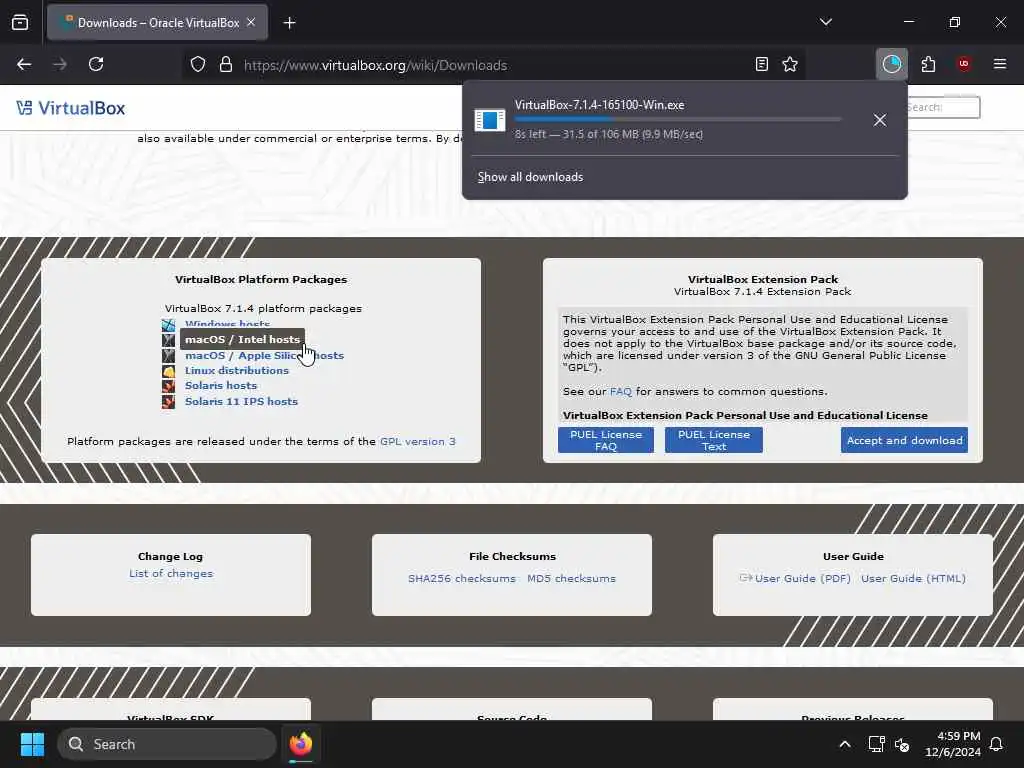The height and width of the screenshot is (768, 1024).
Task: Open the uBlock Origin extension icon
Action: pyautogui.click(x=964, y=64)
